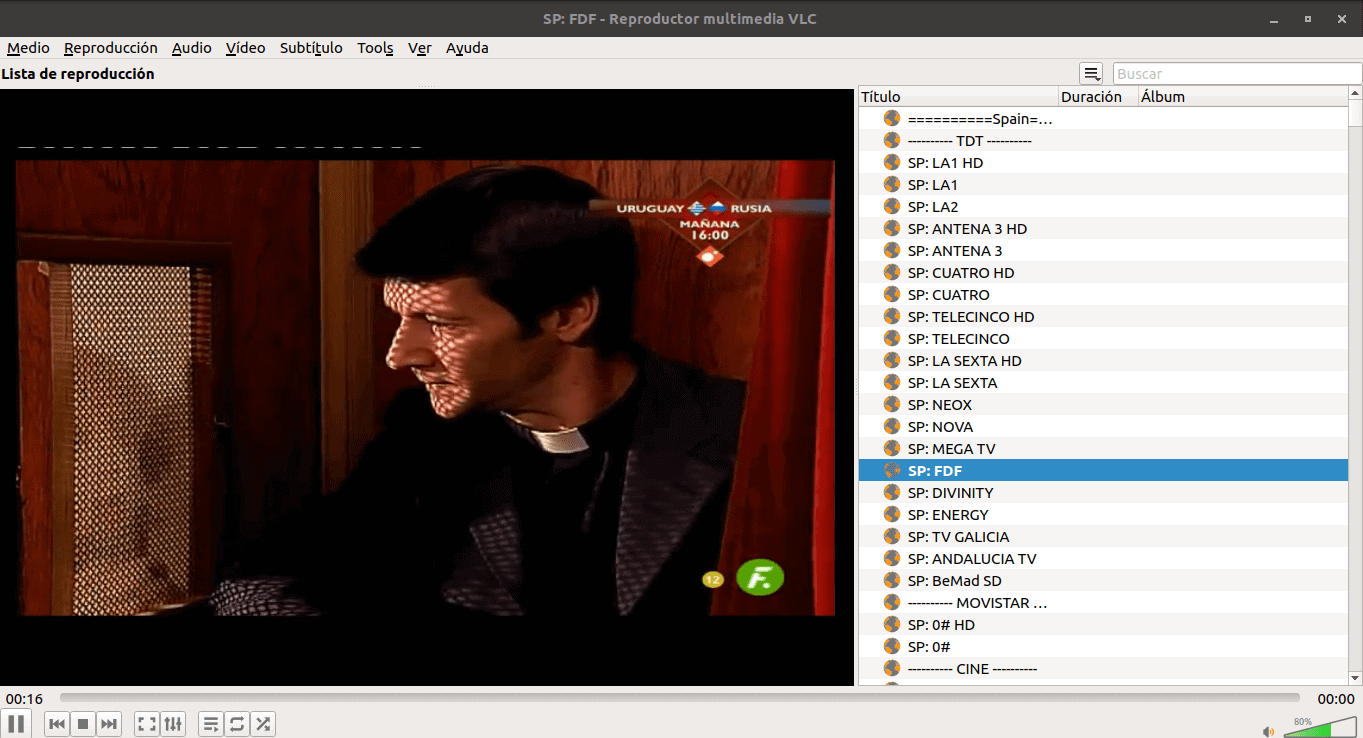Select SP: ANTENA 3 in the playlist
Viewport: 1363px width, 738px height.
(953, 250)
